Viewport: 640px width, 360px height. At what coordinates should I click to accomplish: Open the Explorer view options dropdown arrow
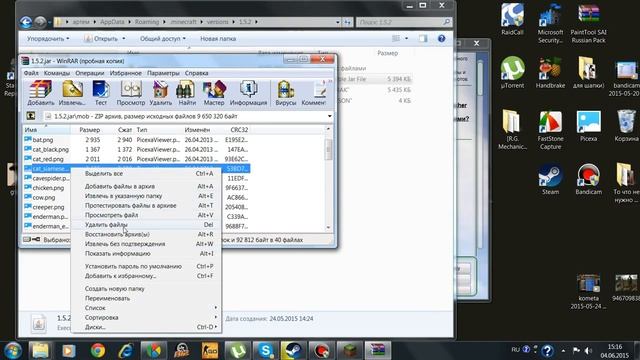click(407, 38)
